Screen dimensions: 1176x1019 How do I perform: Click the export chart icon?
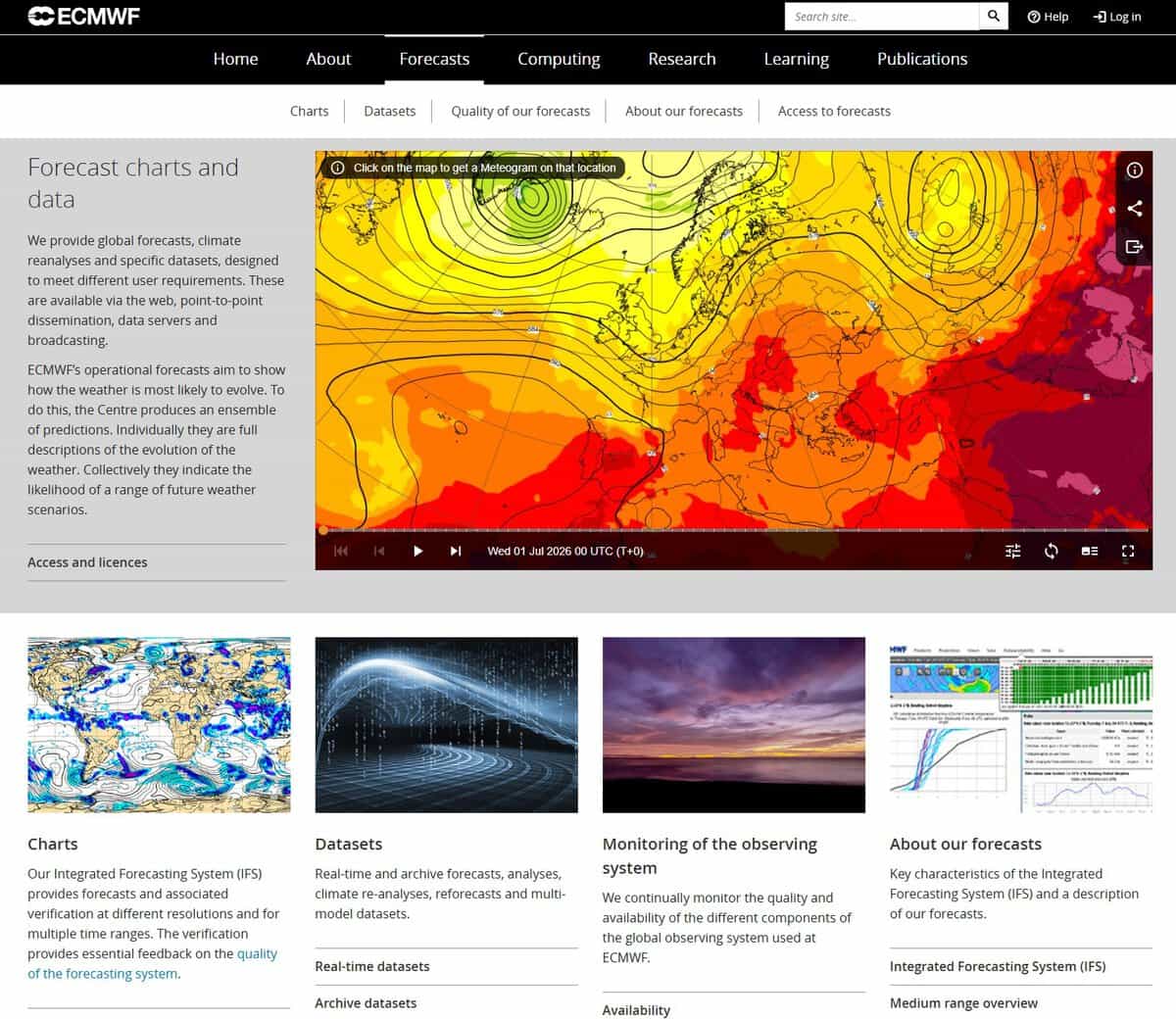pyautogui.click(x=1135, y=246)
